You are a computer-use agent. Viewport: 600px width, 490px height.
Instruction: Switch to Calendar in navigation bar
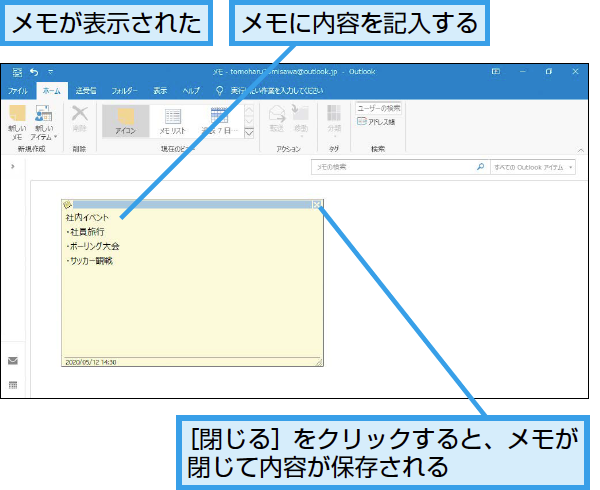click(x=13, y=385)
